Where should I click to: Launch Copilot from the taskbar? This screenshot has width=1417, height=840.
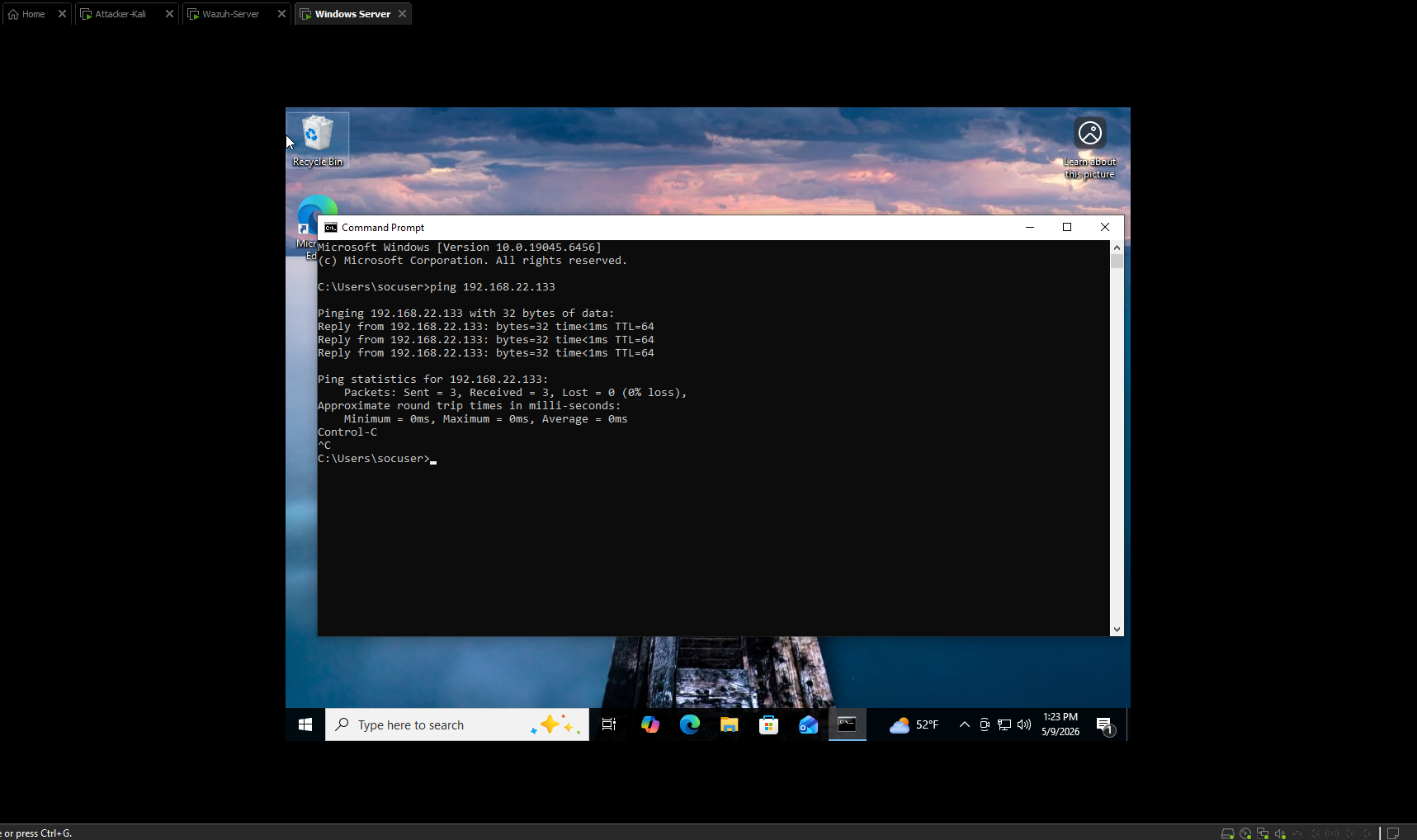coord(650,724)
